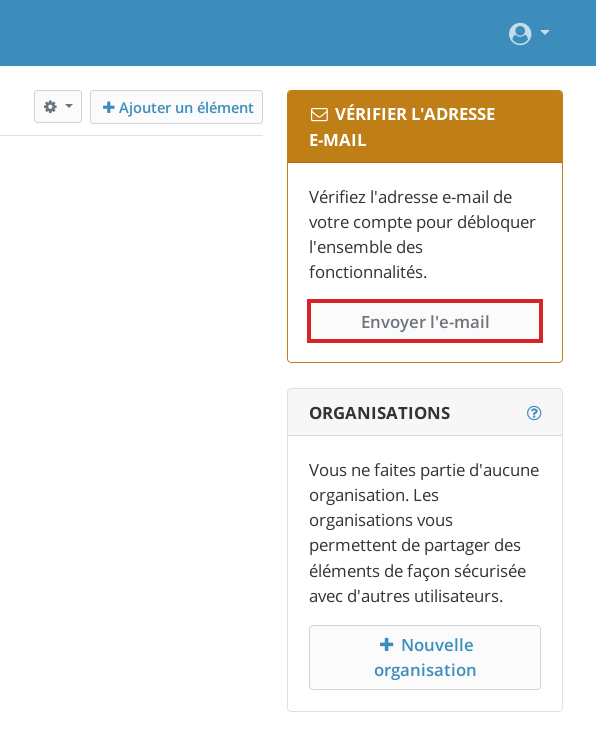Open the user account avatar menu
The height and width of the screenshot is (746, 596).
[520, 34]
